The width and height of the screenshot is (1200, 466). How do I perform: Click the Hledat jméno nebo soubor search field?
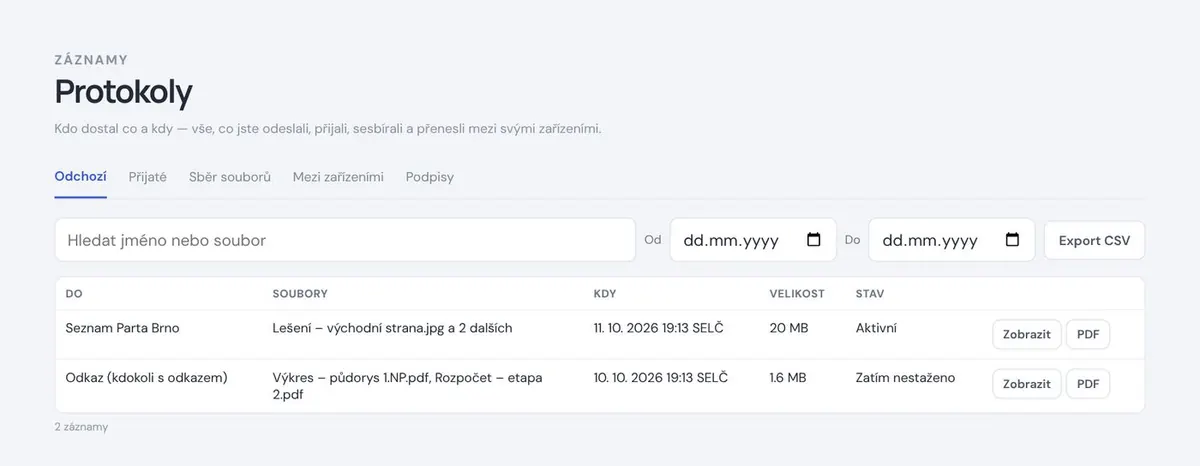(x=345, y=240)
